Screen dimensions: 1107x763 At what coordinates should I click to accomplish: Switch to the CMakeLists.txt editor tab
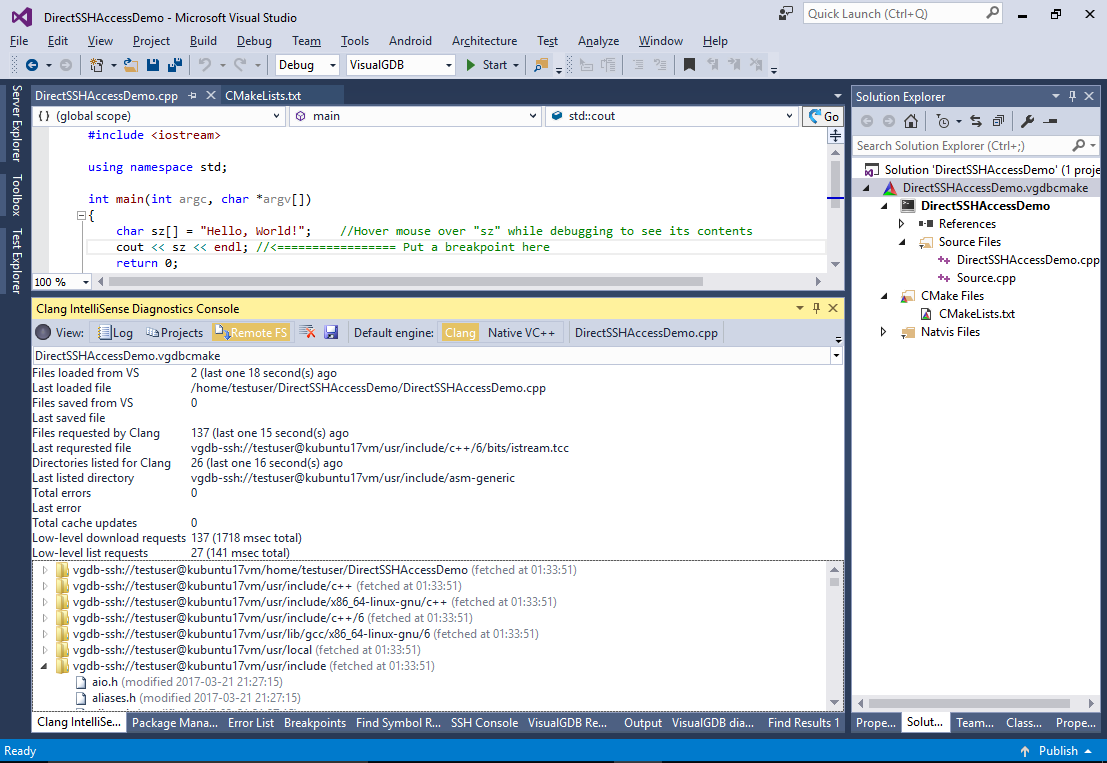coord(263,95)
